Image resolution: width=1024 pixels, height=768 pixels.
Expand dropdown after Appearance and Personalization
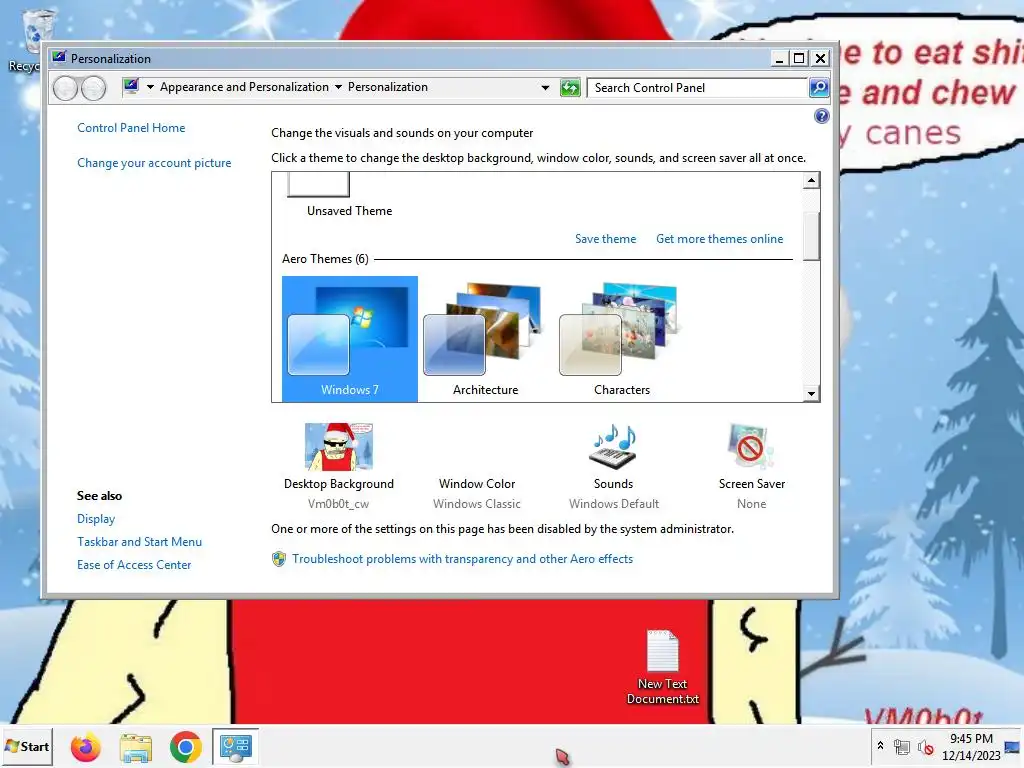coord(338,88)
